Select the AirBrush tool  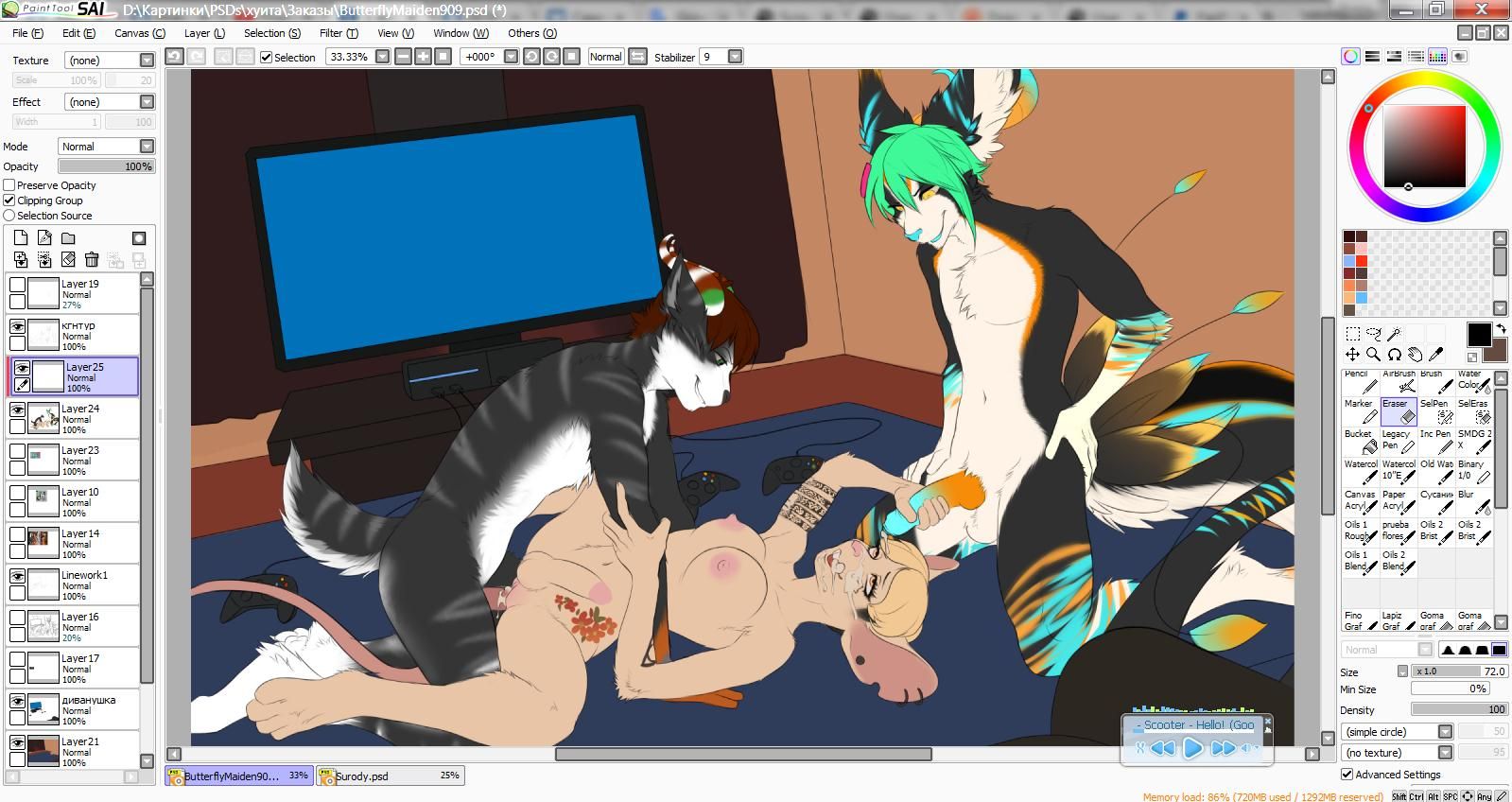coord(1399,381)
